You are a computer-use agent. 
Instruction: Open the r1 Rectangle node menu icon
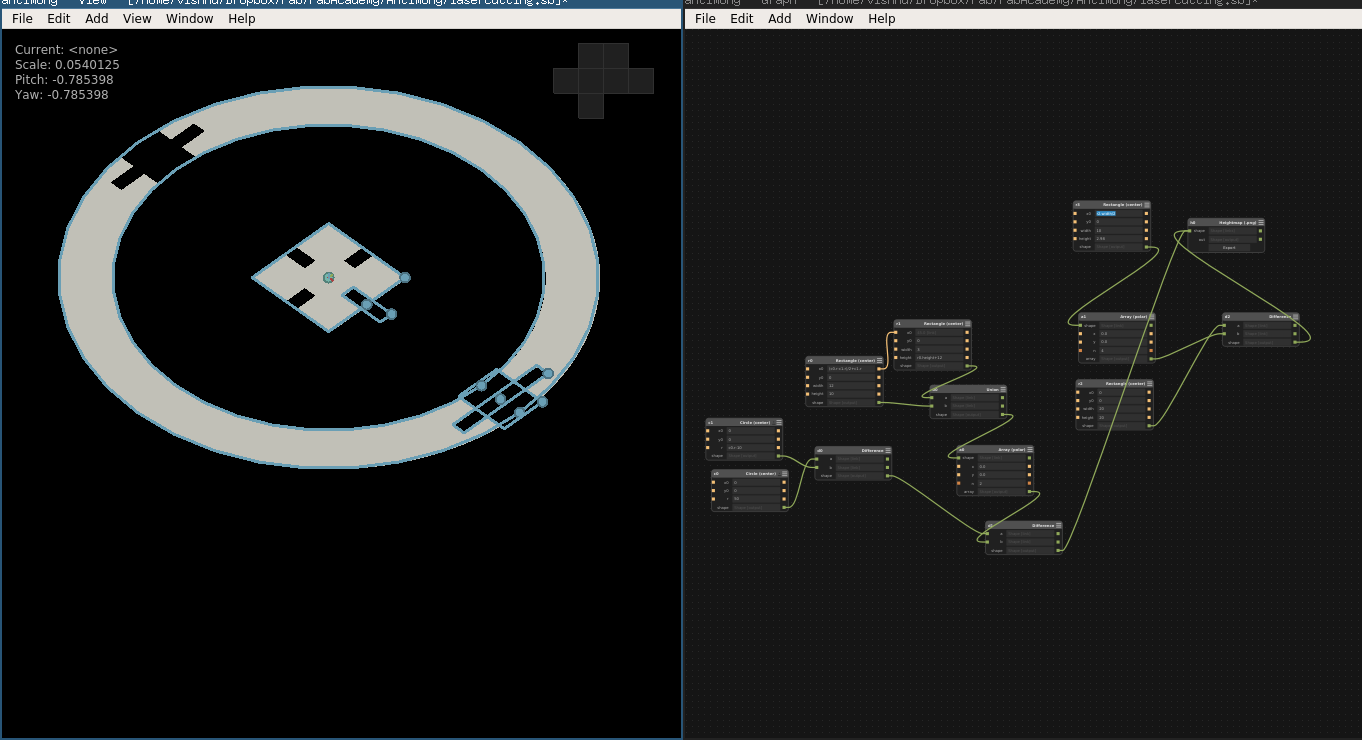click(967, 324)
